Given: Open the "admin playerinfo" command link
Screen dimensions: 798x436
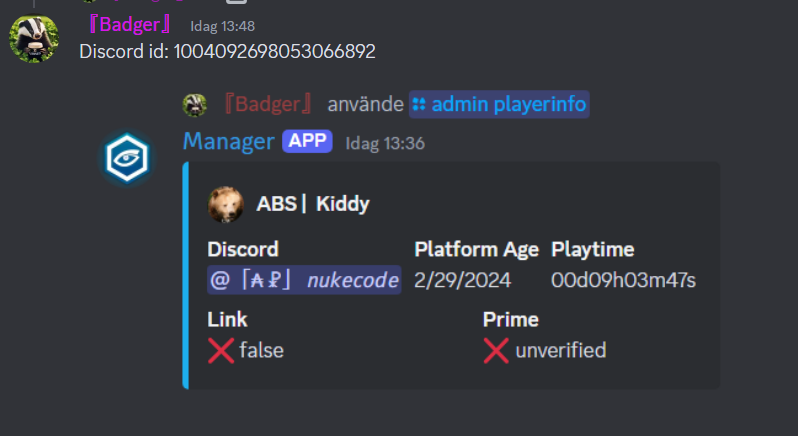Looking at the screenshot, I should click(509, 104).
